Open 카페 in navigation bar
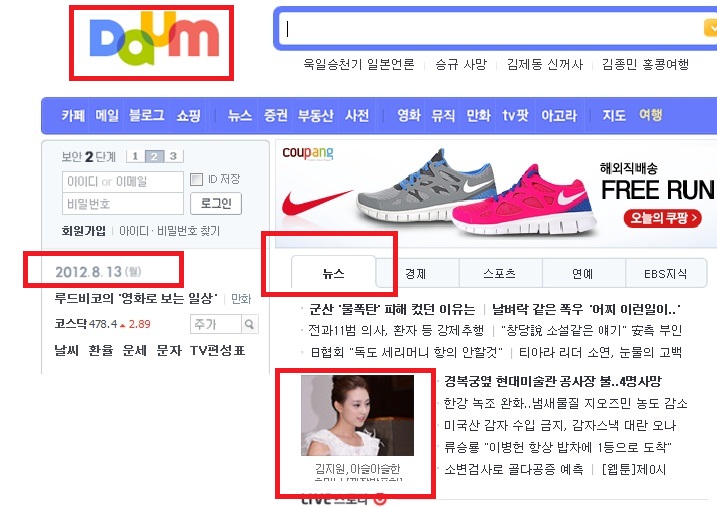Image resolution: width=717 pixels, height=508 pixels. 74,115
